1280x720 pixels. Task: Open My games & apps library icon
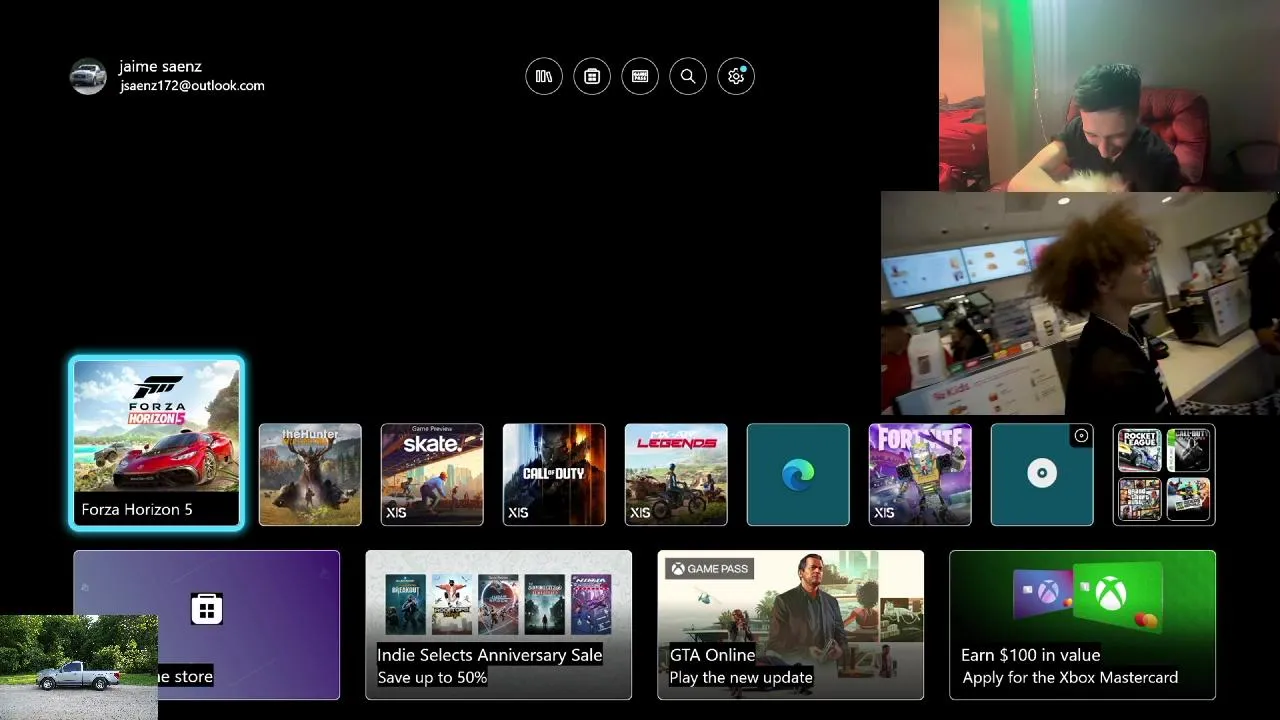tap(544, 76)
